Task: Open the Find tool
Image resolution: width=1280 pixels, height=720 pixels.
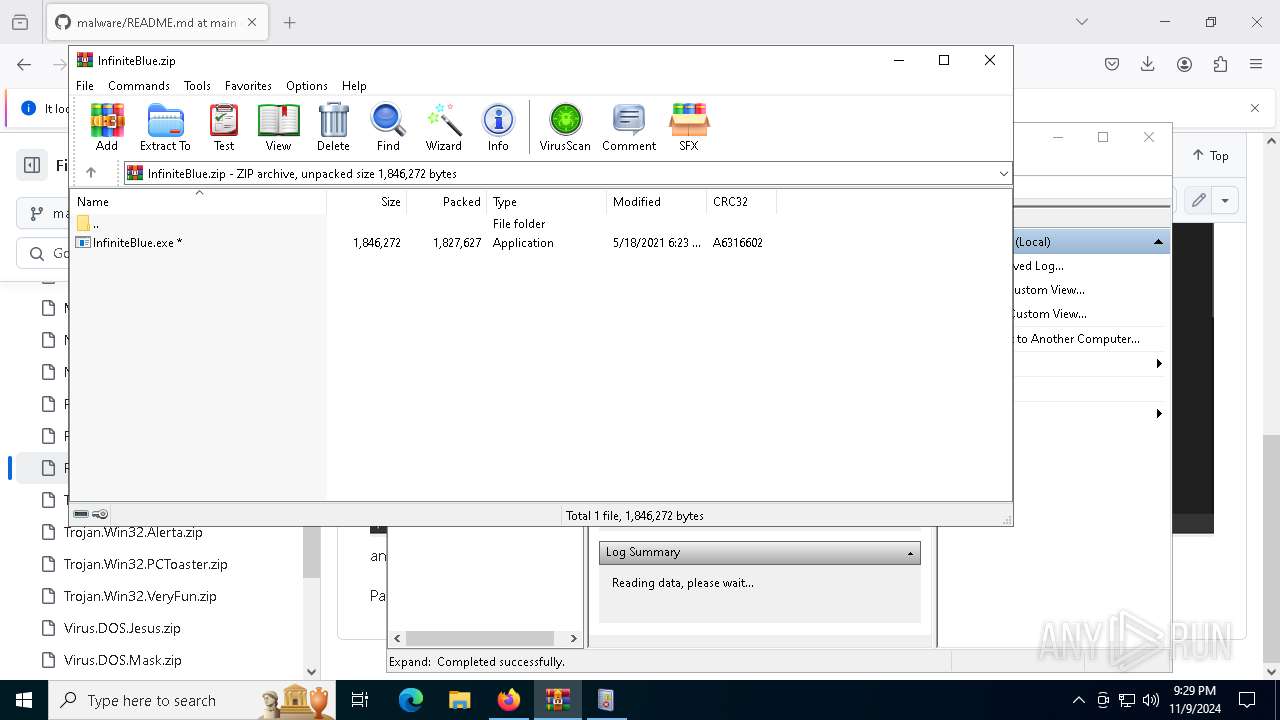Action: click(x=388, y=127)
